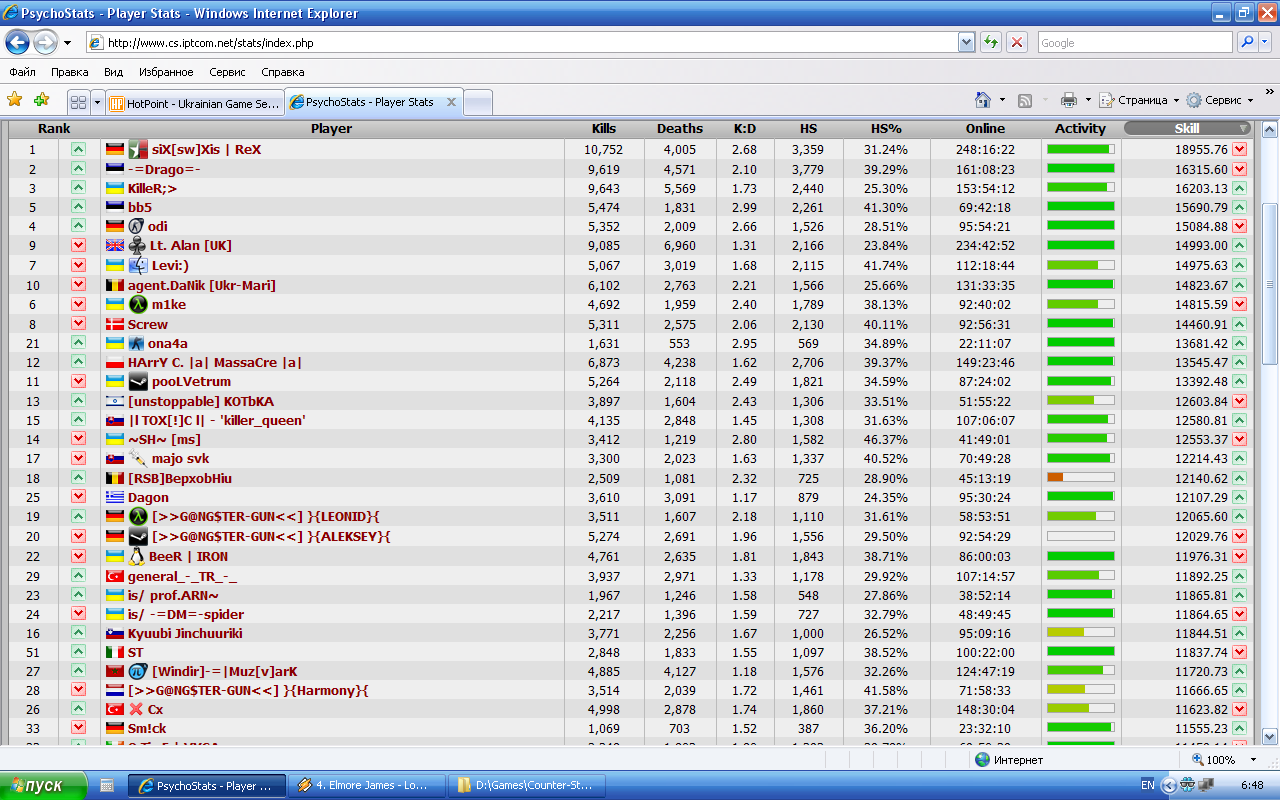1280x800 pixels.
Task: Open the Правка menu
Action: (70, 72)
